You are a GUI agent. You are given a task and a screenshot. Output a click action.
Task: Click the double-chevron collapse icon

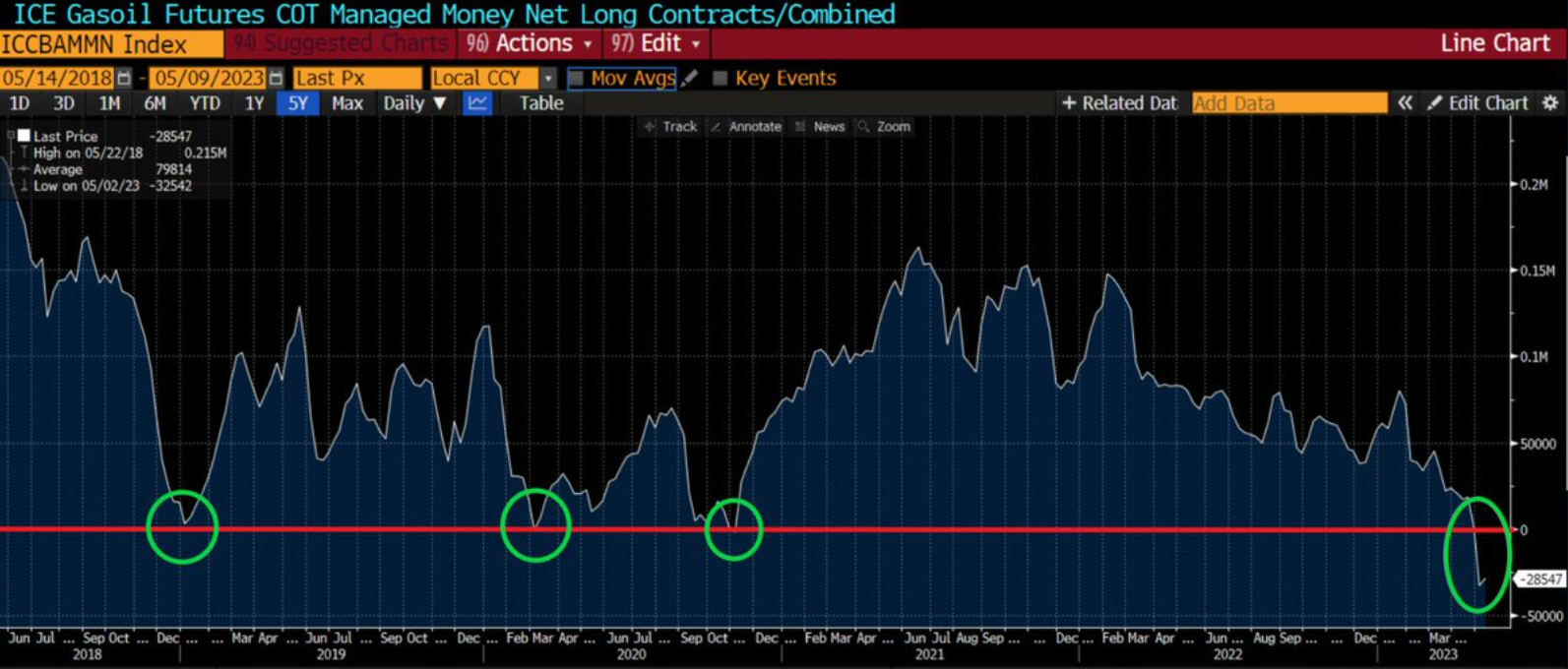1406,103
